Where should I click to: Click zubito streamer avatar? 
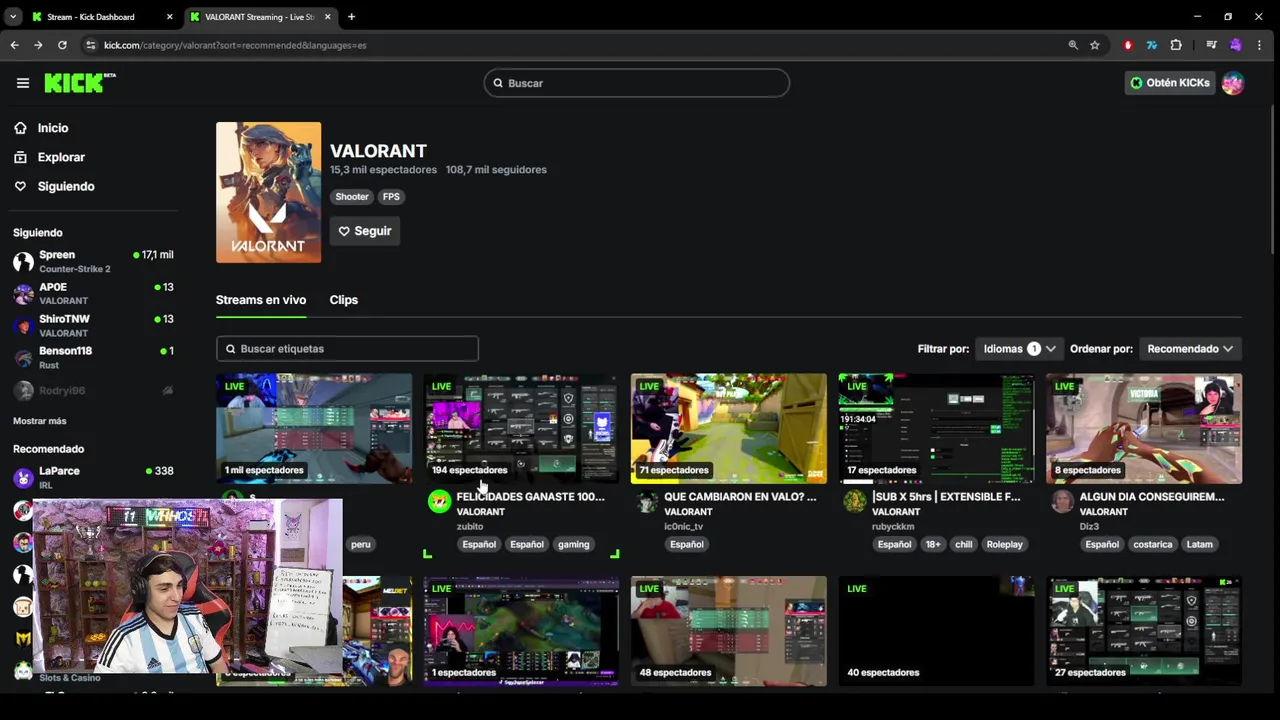[439, 502]
